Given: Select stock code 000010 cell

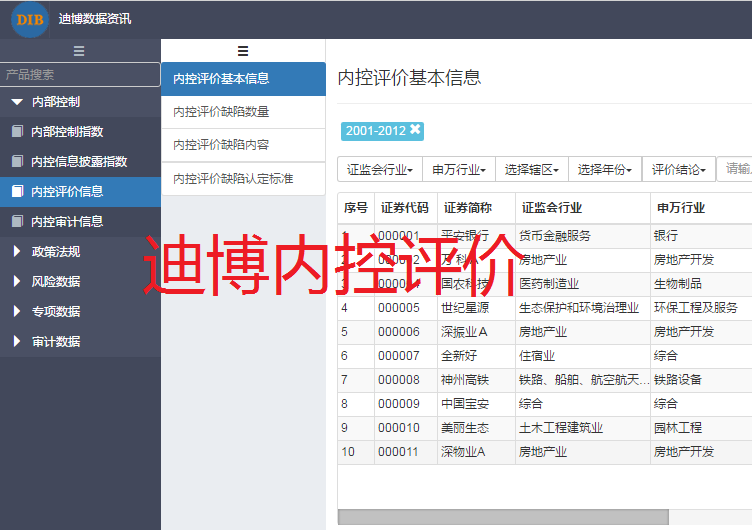Looking at the screenshot, I should pos(405,428).
